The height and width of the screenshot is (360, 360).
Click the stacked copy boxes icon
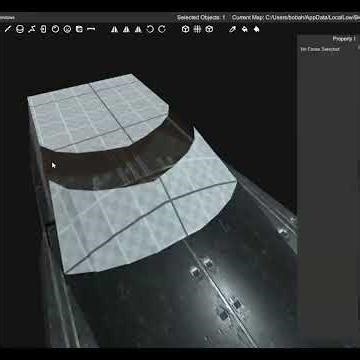(x=79, y=29)
